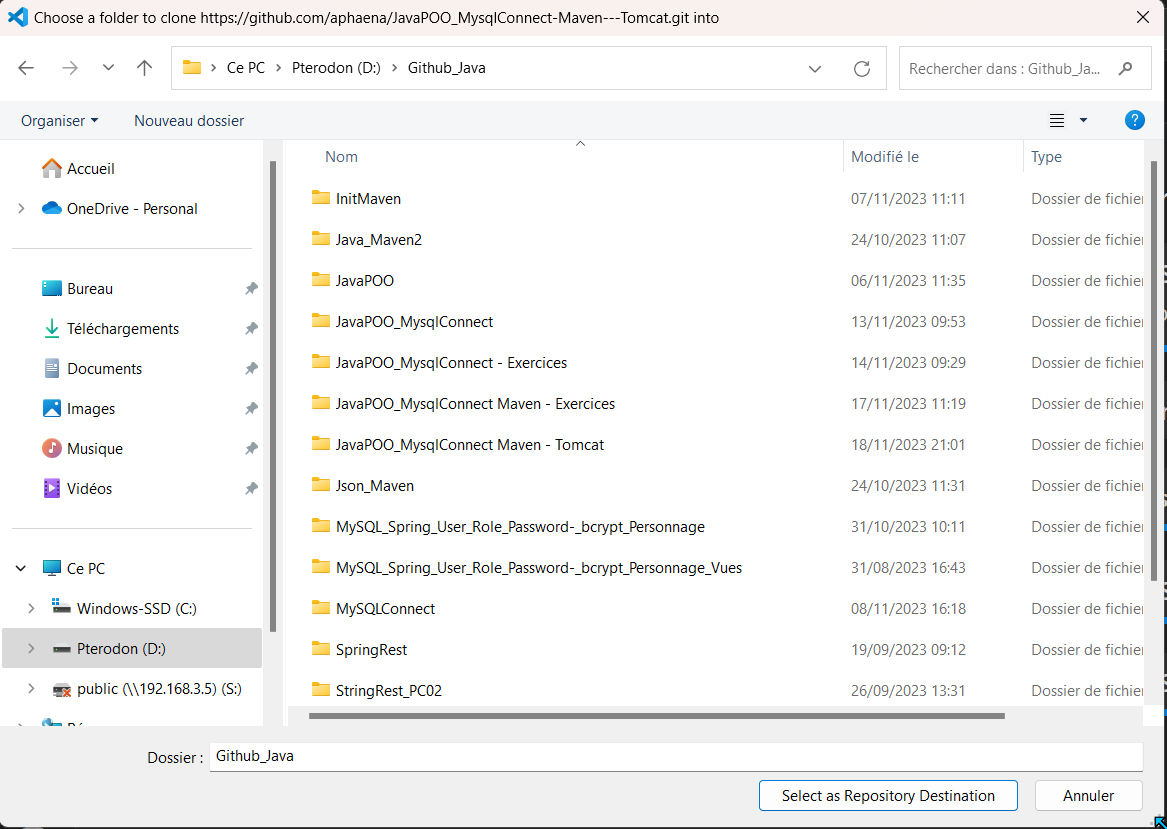Click the view layout icon

pyautogui.click(x=1057, y=121)
